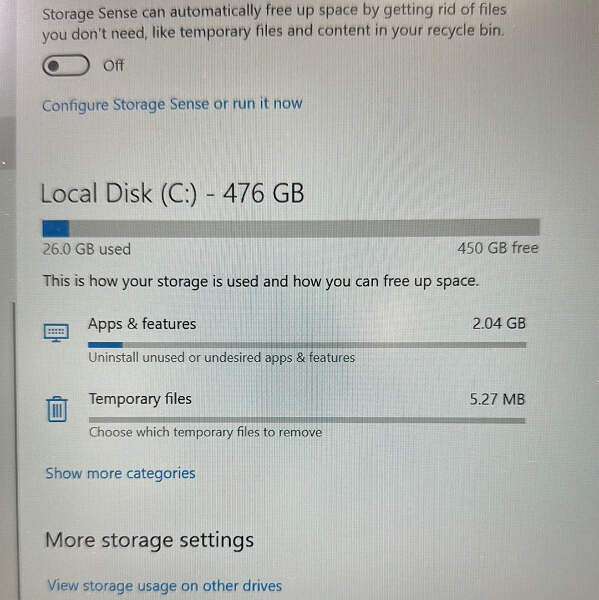This screenshot has width=599, height=600.
Task: Open the Temporary files category
Action: (284, 415)
